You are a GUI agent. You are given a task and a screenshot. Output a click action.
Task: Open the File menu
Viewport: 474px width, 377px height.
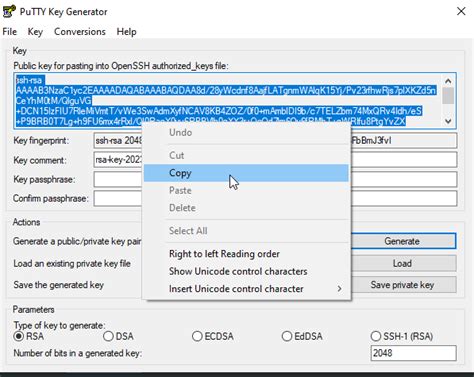pyautogui.click(x=10, y=32)
